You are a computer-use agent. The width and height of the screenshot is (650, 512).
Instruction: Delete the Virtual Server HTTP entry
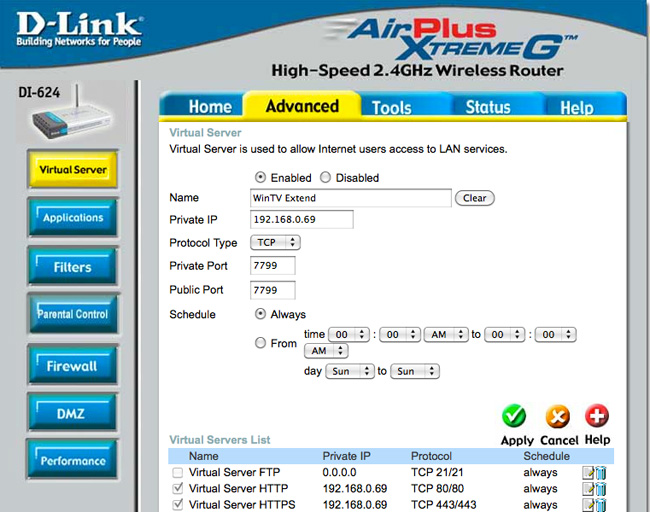[x=601, y=489]
